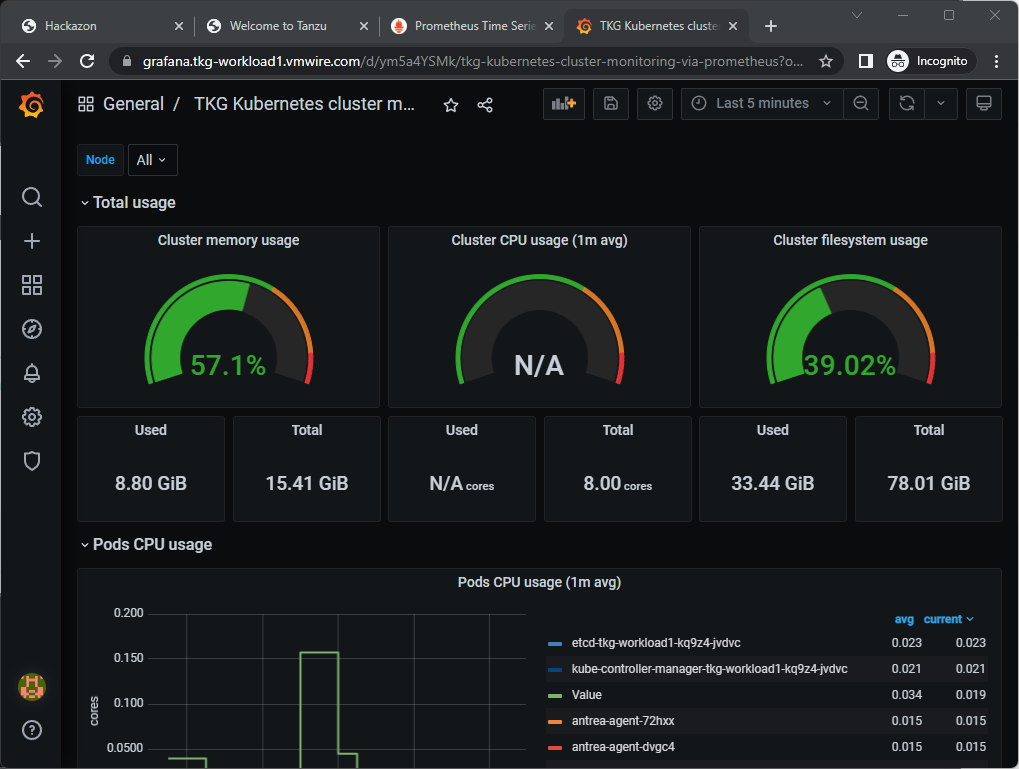The width and height of the screenshot is (1019, 769).
Task: Click the General folder breadcrumb link
Action: (133, 104)
